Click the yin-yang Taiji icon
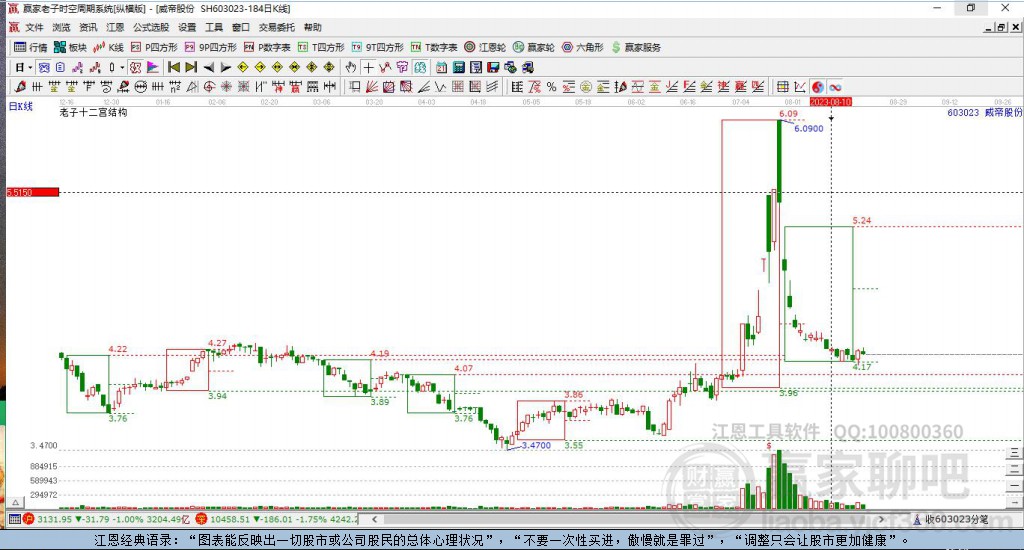This screenshot has height=550, width=1024. click(817, 87)
